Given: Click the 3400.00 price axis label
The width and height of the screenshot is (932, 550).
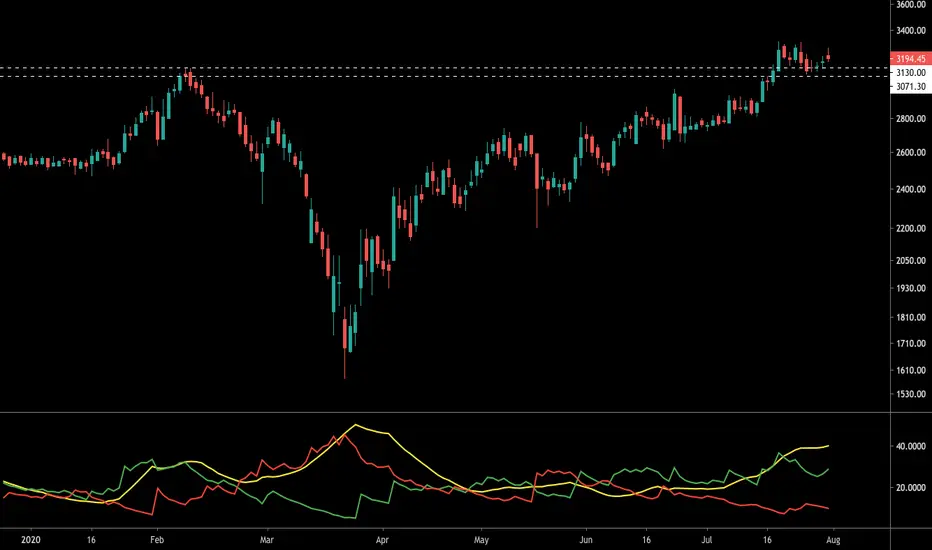Looking at the screenshot, I should pos(911,30).
